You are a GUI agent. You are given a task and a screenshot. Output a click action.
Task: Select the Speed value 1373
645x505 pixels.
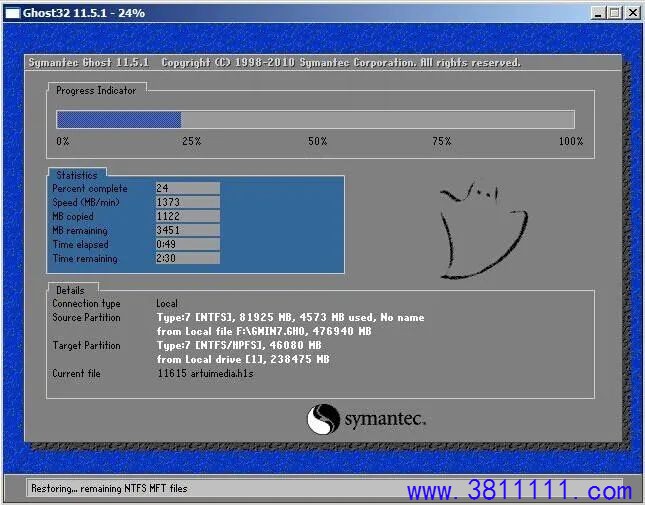click(188, 202)
